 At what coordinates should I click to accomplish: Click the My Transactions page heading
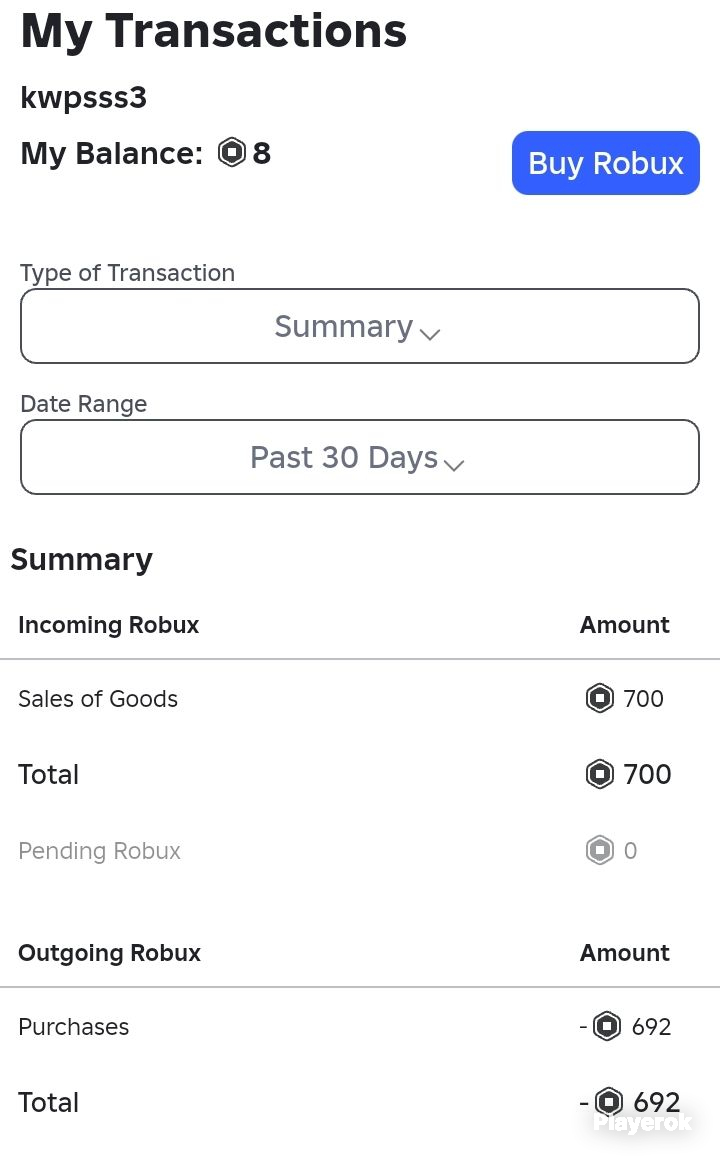click(214, 31)
